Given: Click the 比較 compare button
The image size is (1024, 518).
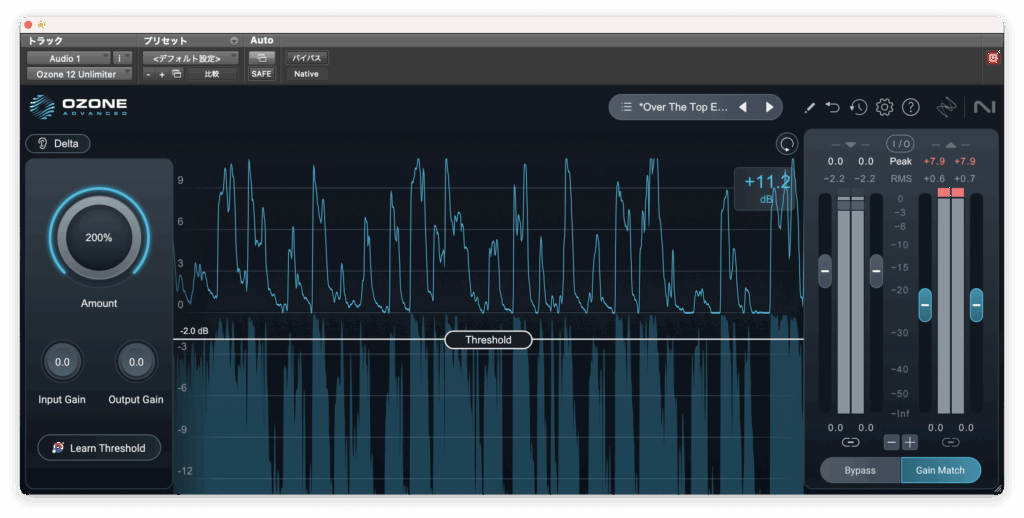Looking at the screenshot, I should 212,74.
